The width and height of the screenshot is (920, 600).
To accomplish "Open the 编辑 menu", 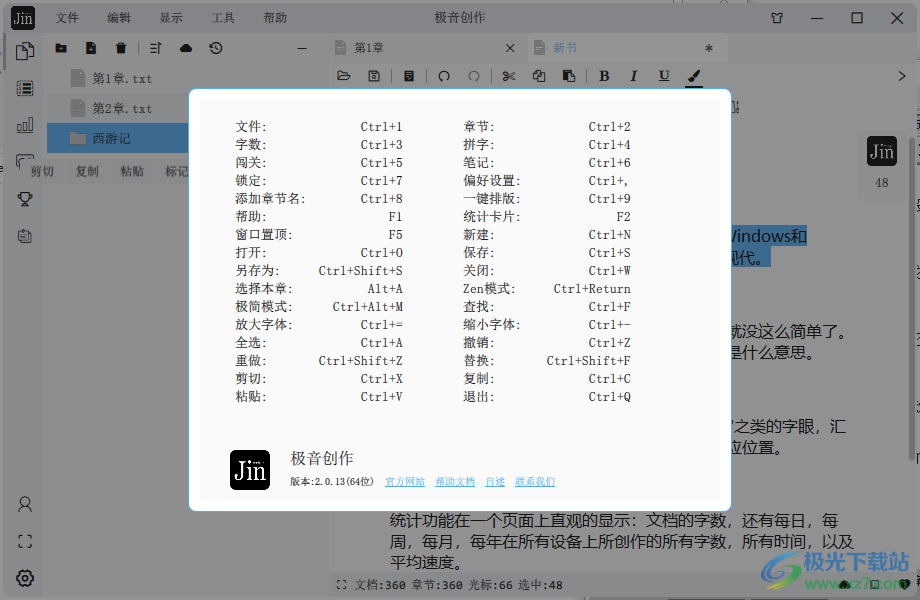I will pyautogui.click(x=119, y=18).
